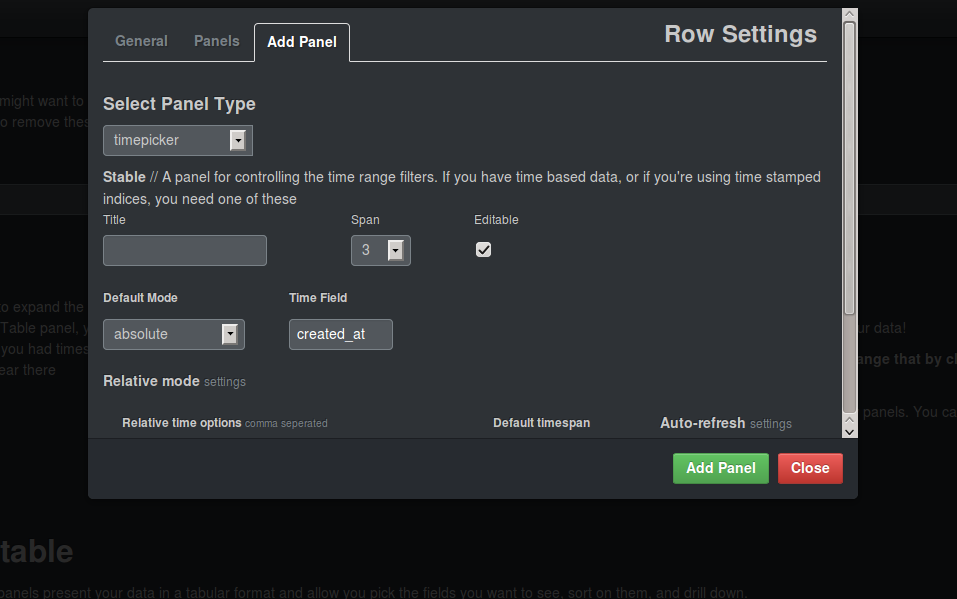Click the Select Panel Type heading
This screenshot has height=599, width=957.
[x=179, y=104]
